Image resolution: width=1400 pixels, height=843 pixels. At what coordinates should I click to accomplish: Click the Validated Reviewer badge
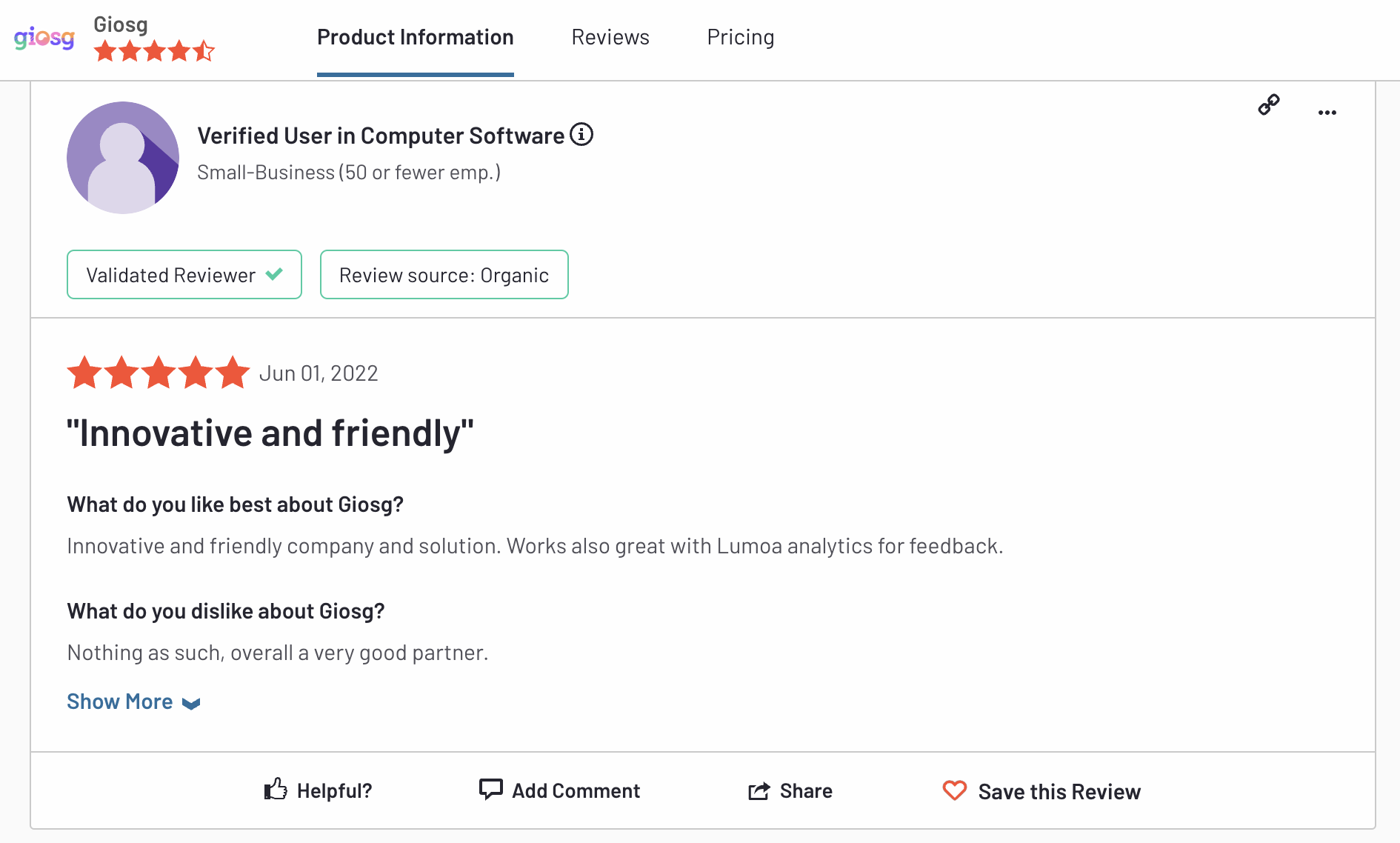172,275
